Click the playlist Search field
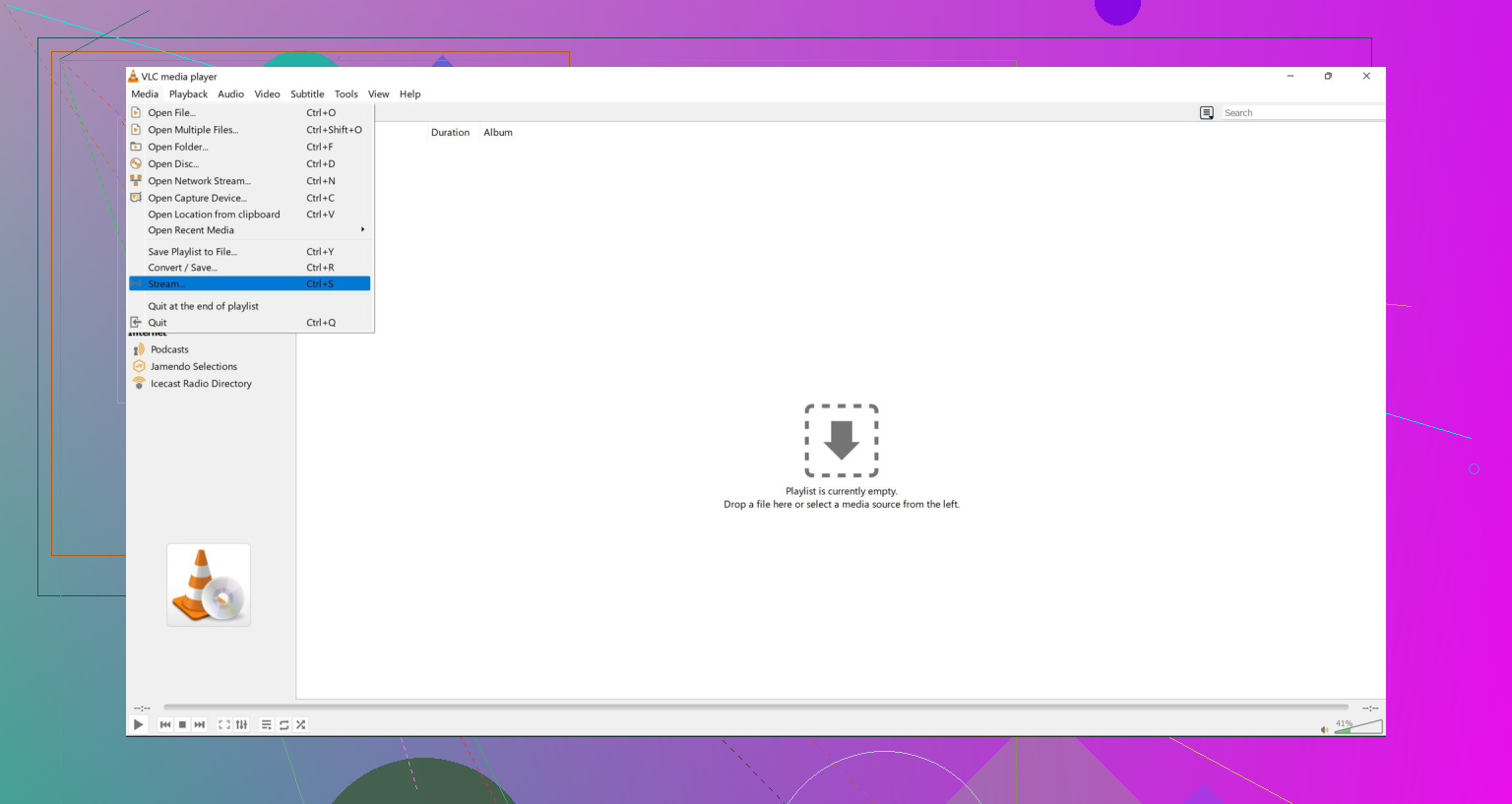 [1302, 113]
